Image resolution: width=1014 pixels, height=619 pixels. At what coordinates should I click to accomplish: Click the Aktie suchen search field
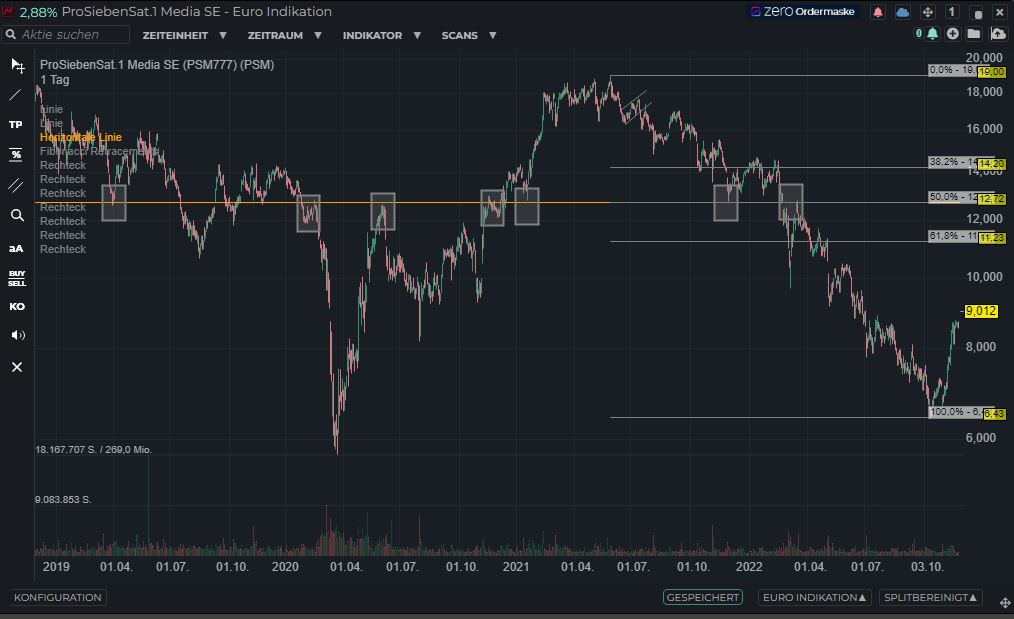[72, 34]
